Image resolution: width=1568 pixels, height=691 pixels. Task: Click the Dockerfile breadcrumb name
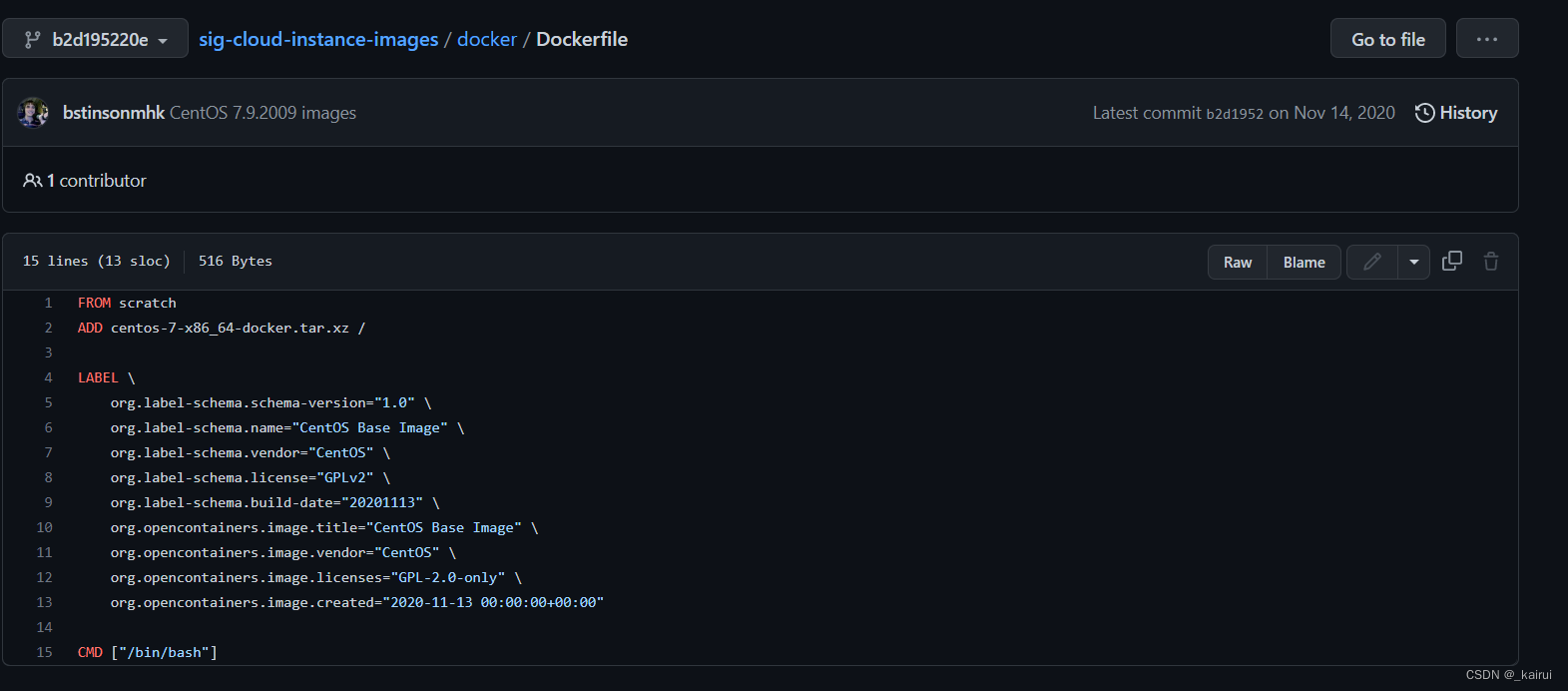(582, 39)
